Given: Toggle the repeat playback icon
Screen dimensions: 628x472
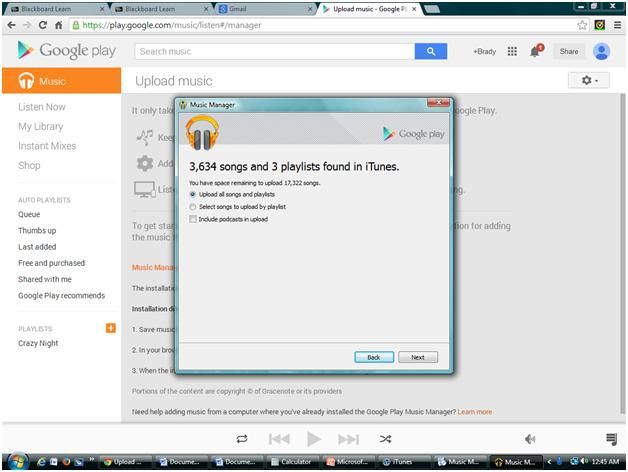Looking at the screenshot, I should [242, 439].
